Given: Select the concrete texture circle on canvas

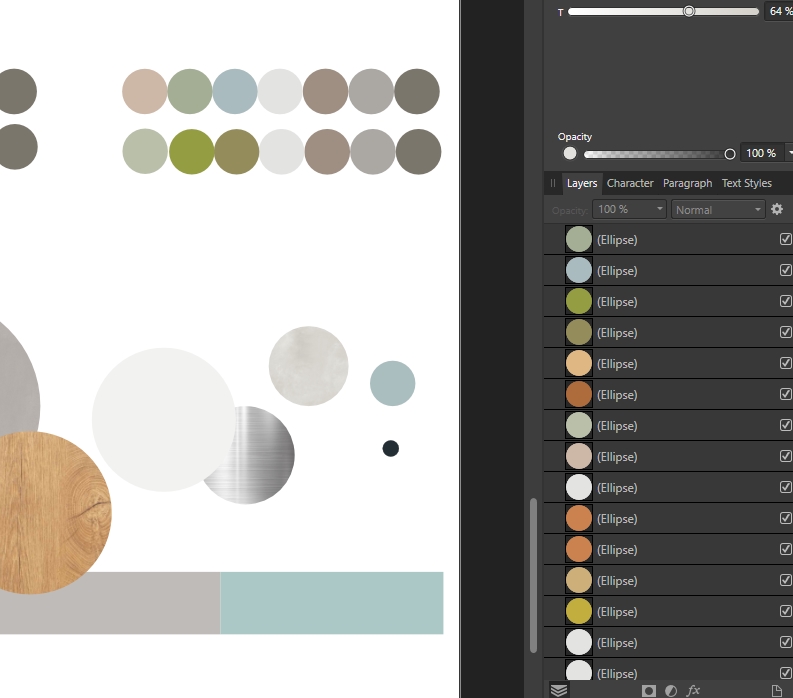Looking at the screenshot, I should (309, 366).
